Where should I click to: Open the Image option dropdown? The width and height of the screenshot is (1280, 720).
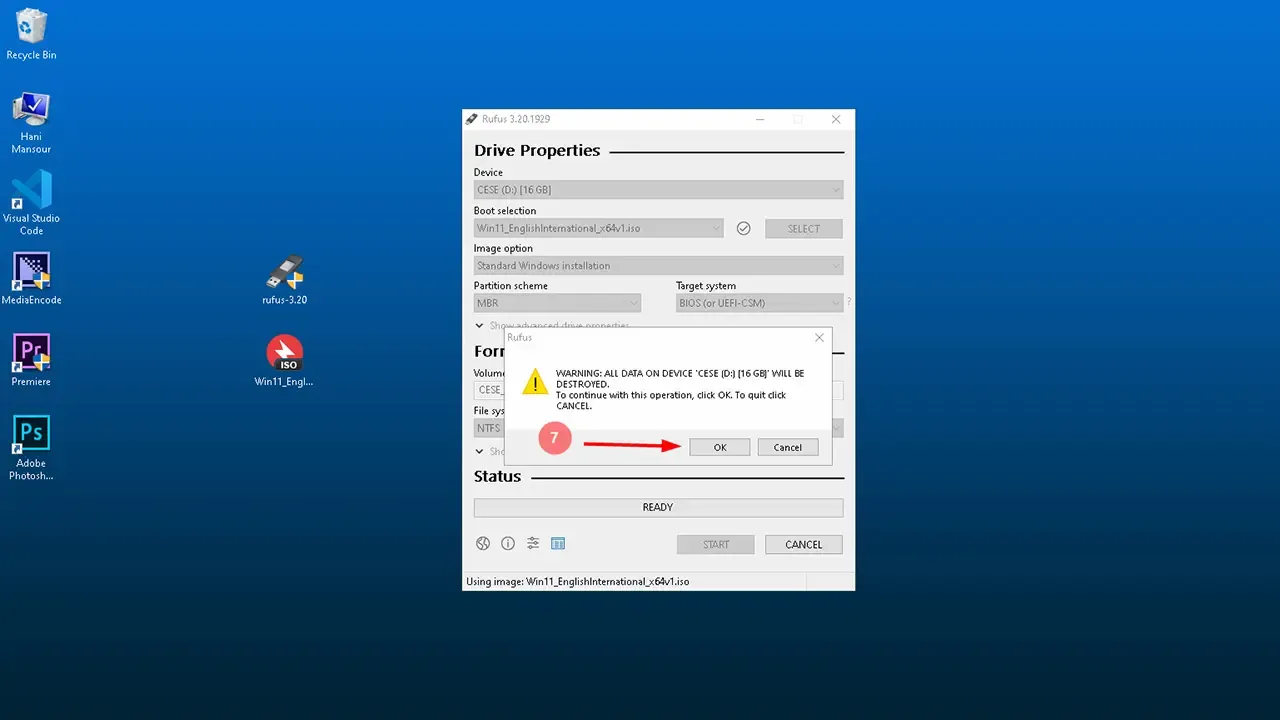(x=658, y=266)
